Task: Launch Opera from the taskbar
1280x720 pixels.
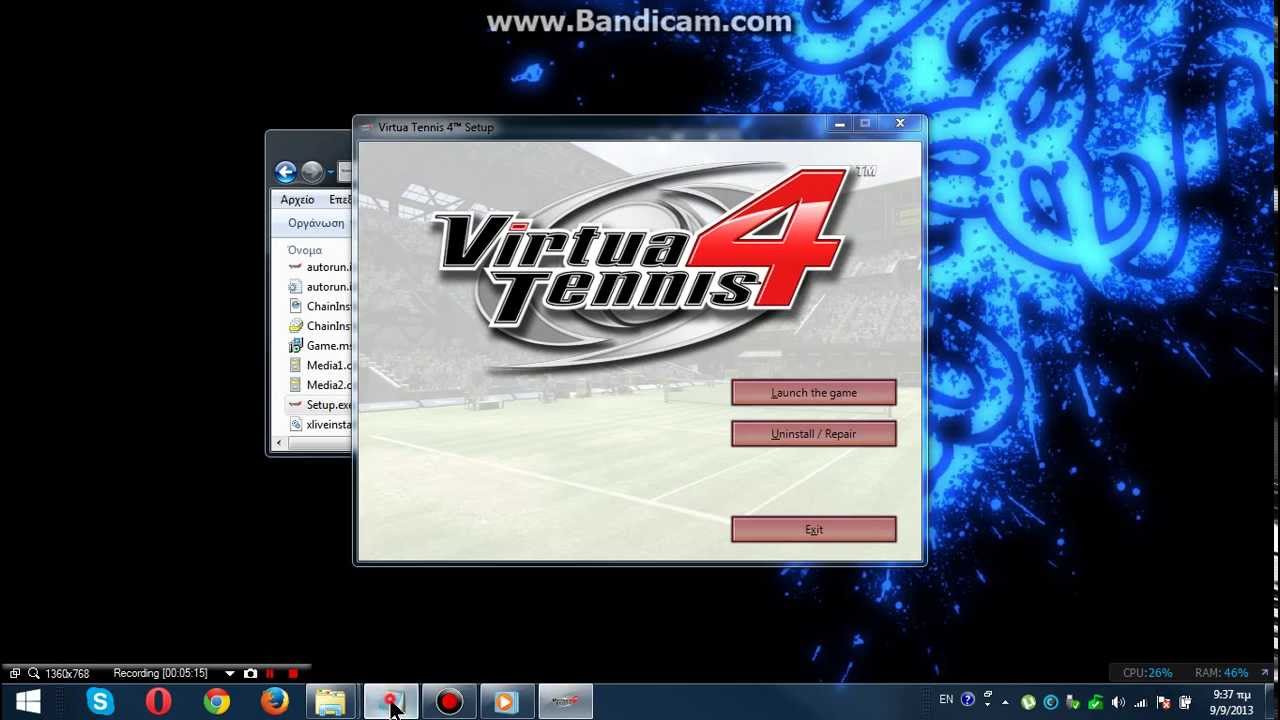Action: point(158,702)
